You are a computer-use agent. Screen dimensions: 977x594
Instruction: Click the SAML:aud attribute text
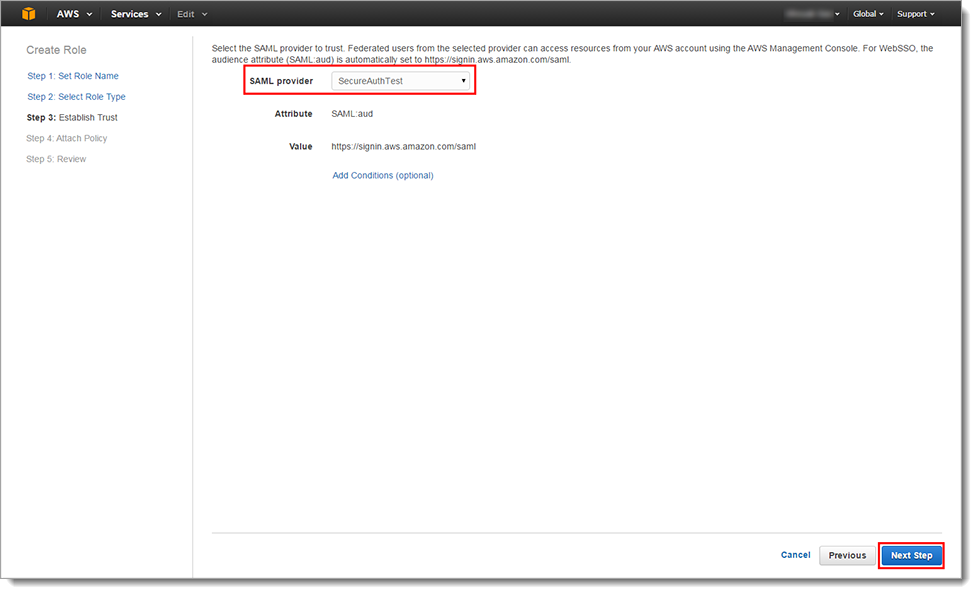click(352, 114)
